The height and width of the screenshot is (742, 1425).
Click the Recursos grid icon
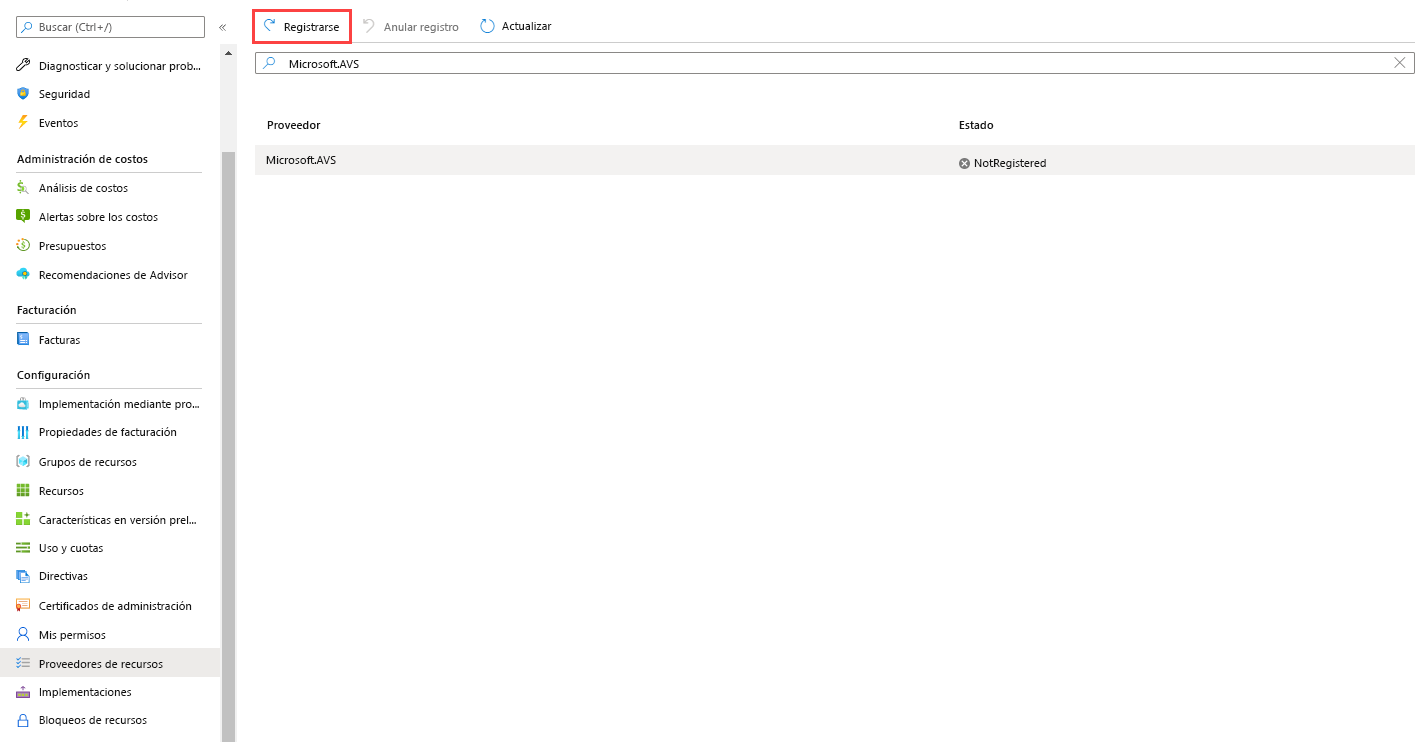22,490
